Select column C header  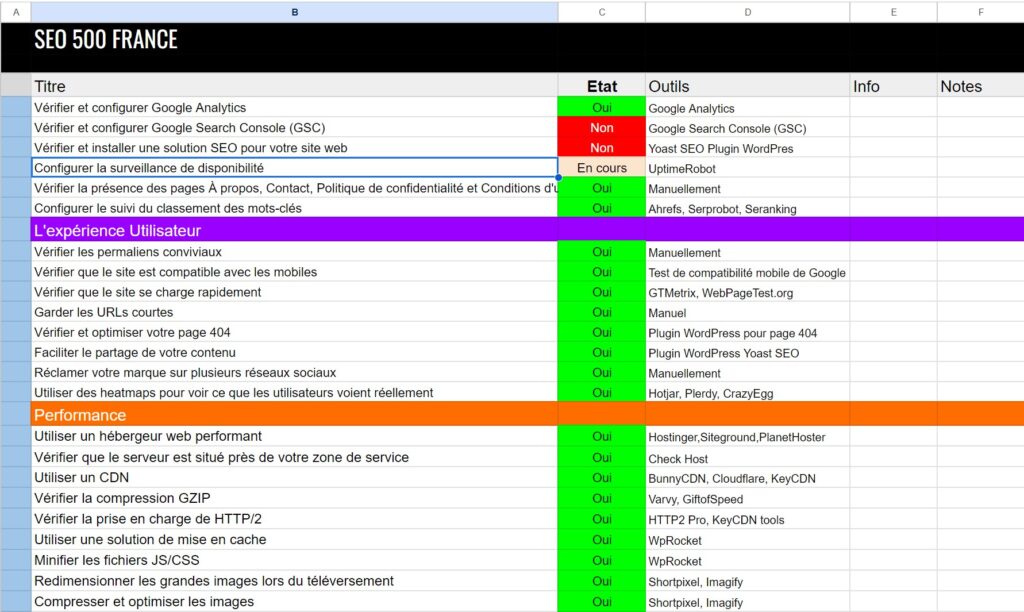[601, 12]
